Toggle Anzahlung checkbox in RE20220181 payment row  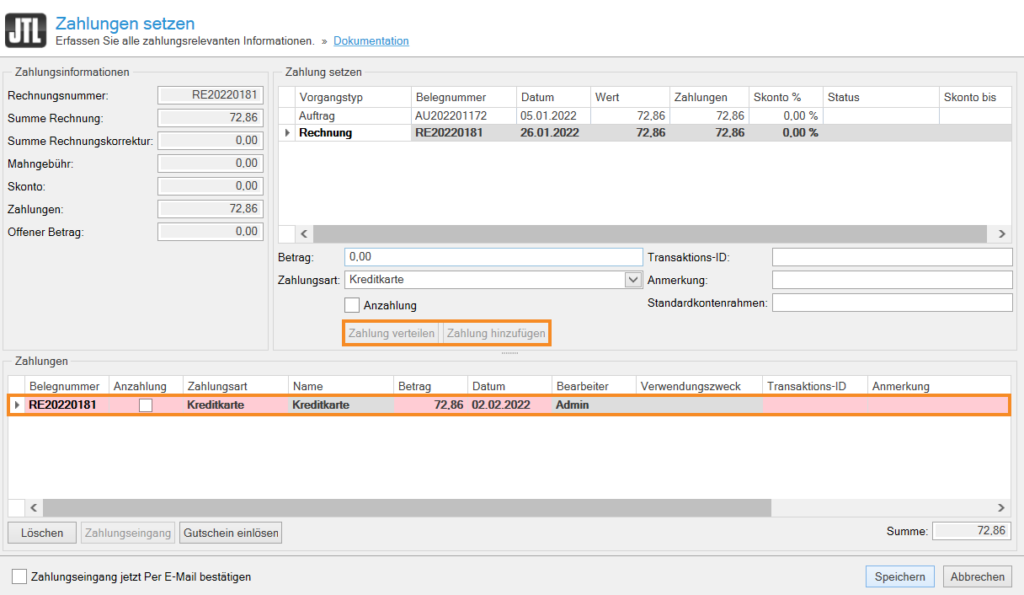pyautogui.click(x=146, y=405)
